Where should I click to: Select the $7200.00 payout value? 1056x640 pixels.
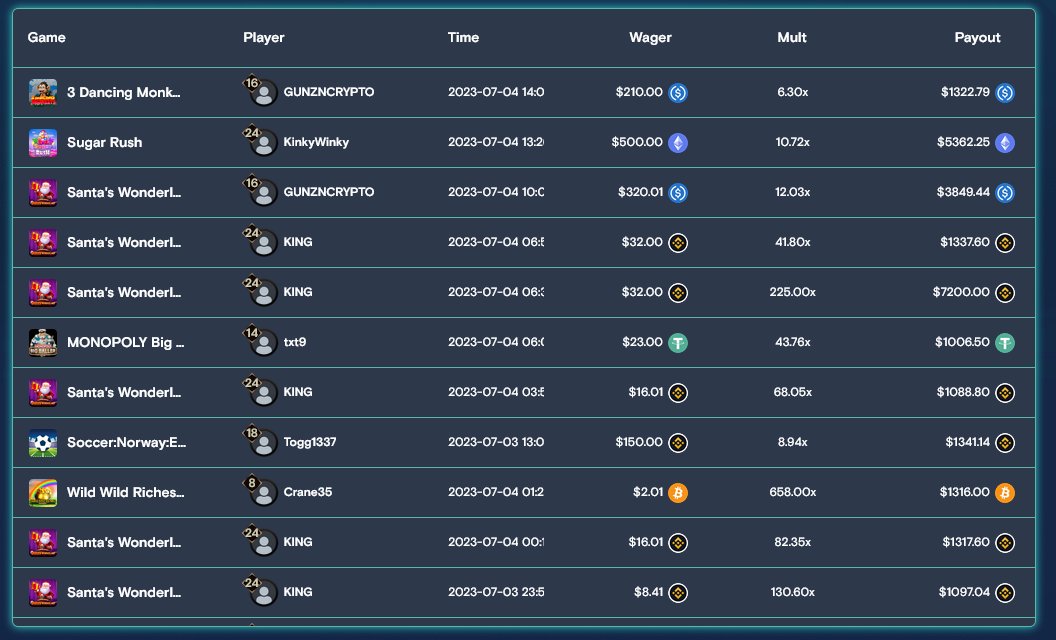[961, 292]
